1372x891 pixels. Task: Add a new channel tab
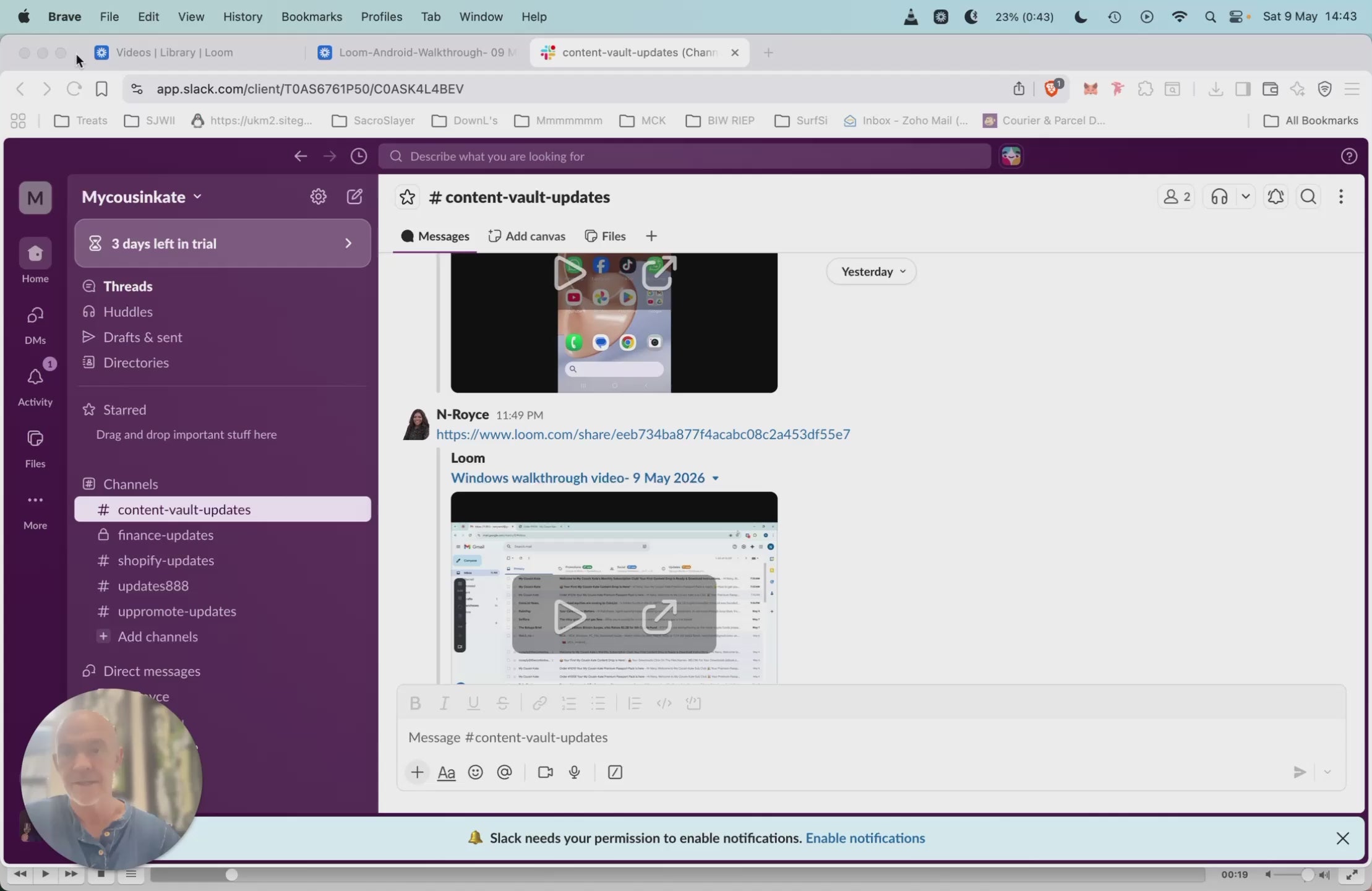point(651,236)
